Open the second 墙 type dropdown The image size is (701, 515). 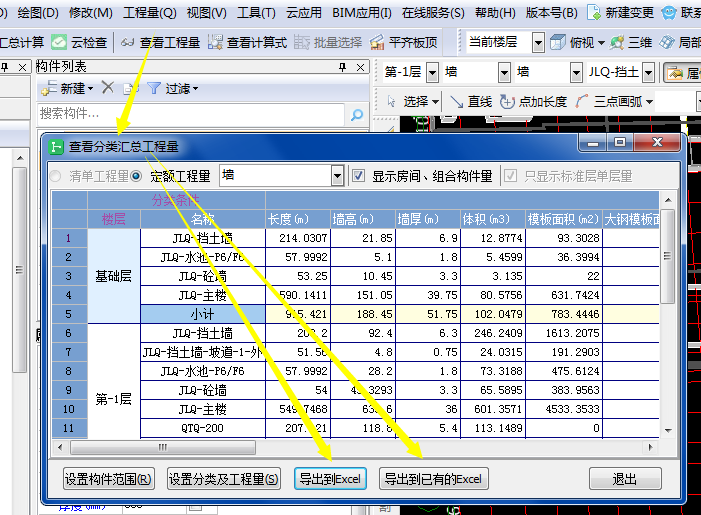point(576,72)
